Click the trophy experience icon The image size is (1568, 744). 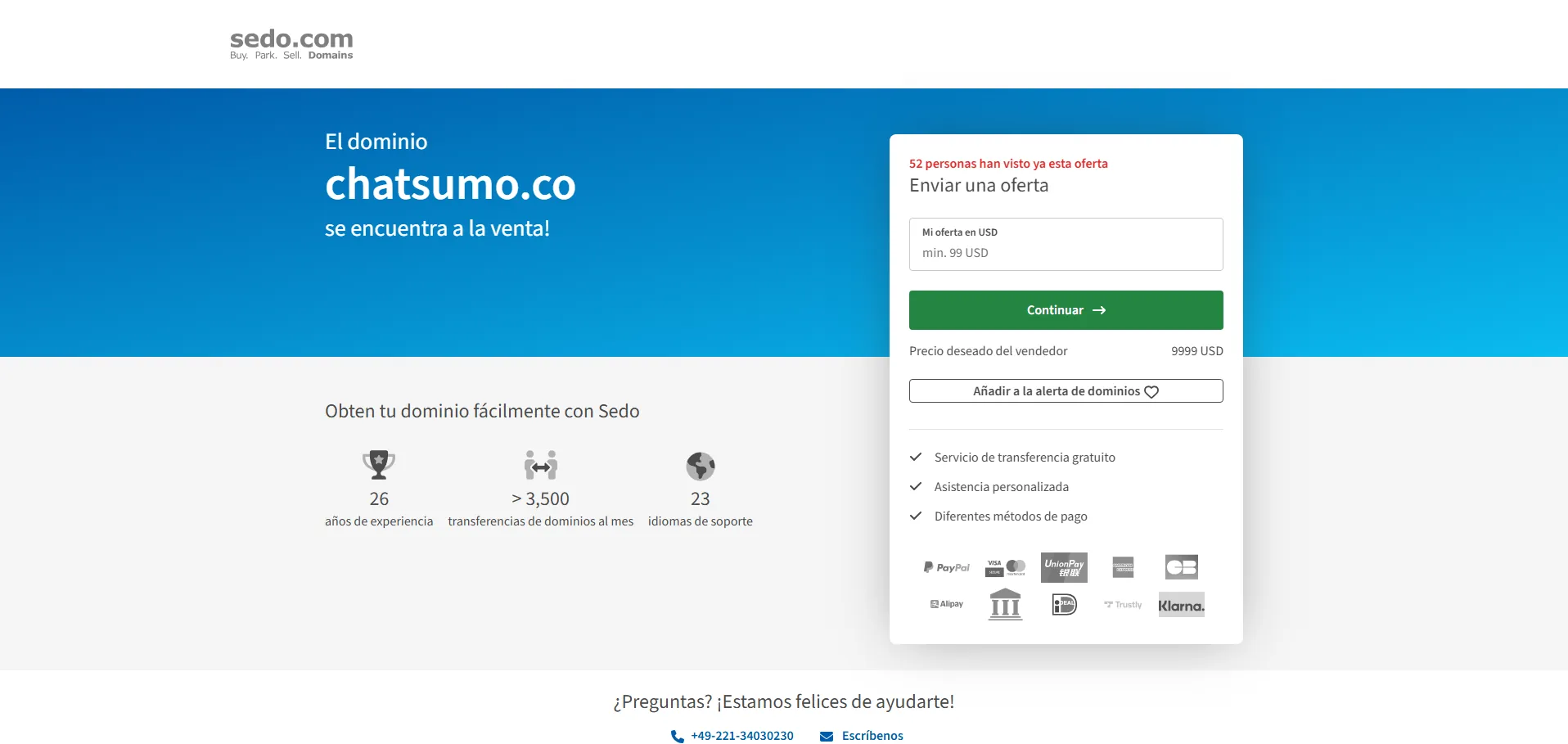379,465
